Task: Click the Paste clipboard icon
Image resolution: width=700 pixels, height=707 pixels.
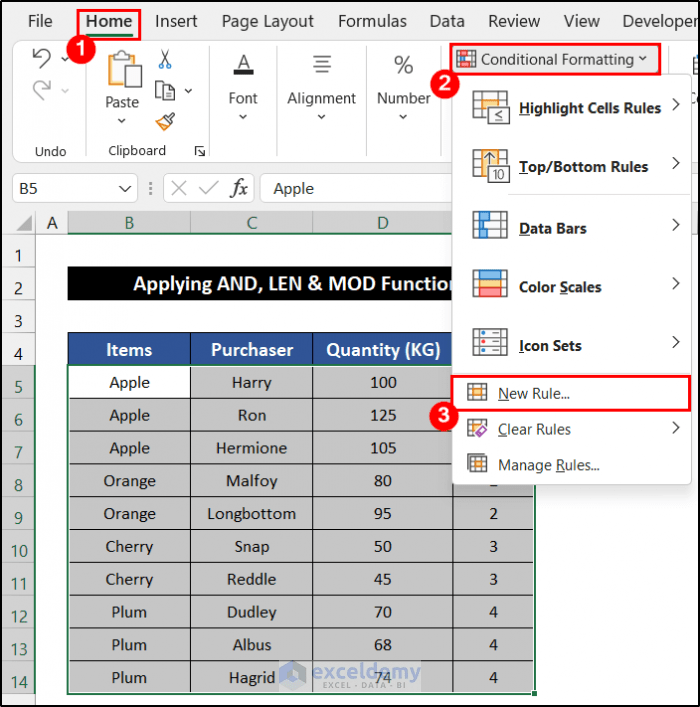Action: point(124,69)
